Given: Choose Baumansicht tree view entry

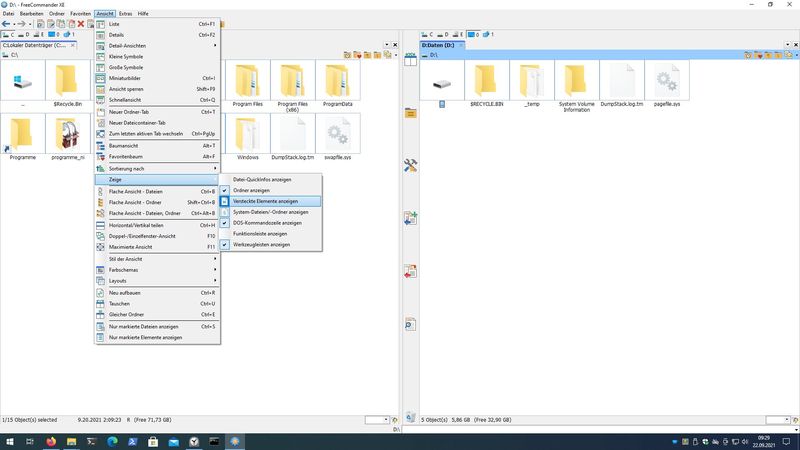Looking at the screenshot, I should [157, 146].
